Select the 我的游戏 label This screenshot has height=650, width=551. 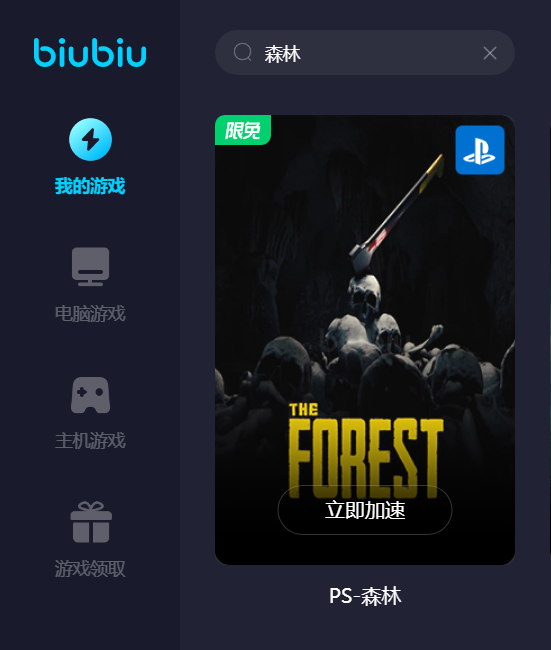(90, 186)
